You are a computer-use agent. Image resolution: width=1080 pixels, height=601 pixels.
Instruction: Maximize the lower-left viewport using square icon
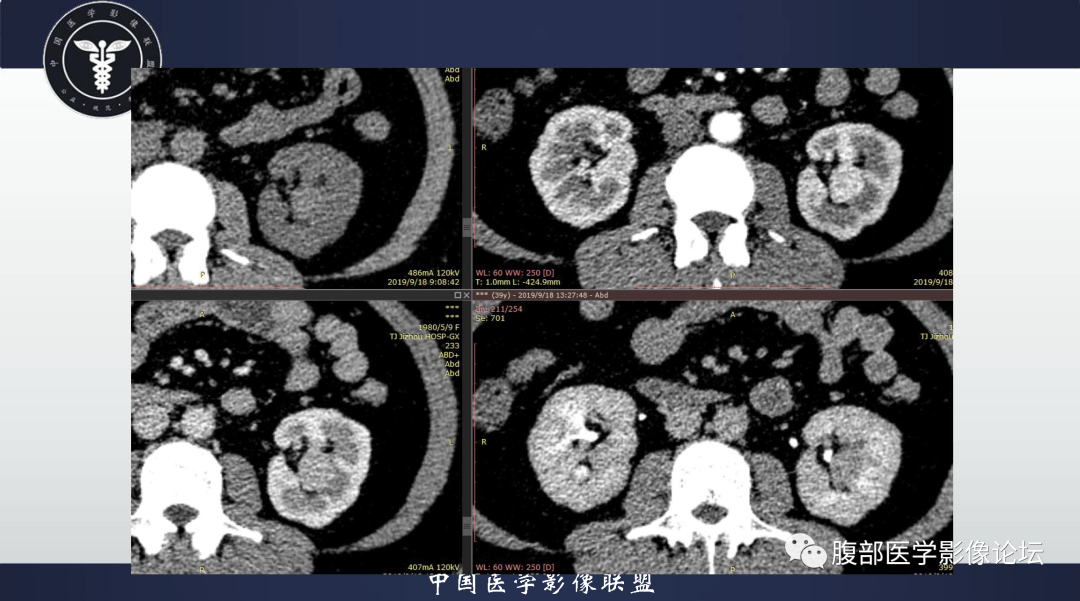pos(457,295)
